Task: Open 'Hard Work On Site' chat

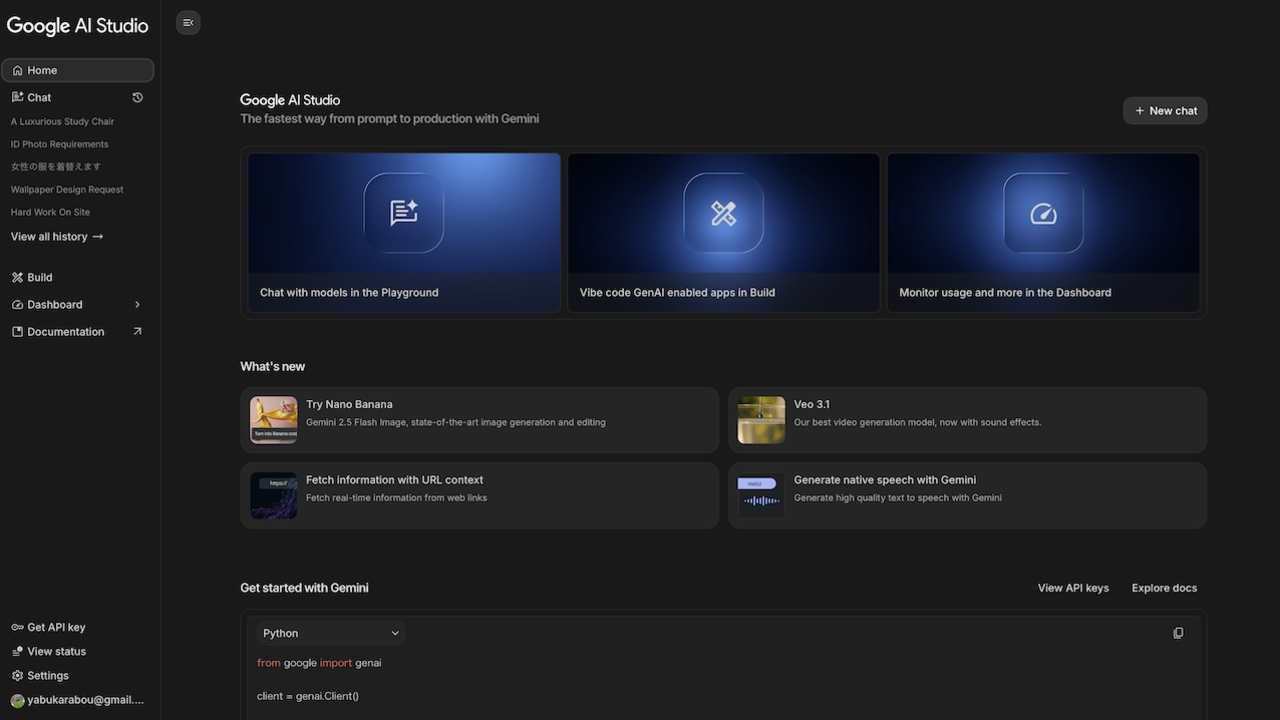Action: [x=51, y=212]
